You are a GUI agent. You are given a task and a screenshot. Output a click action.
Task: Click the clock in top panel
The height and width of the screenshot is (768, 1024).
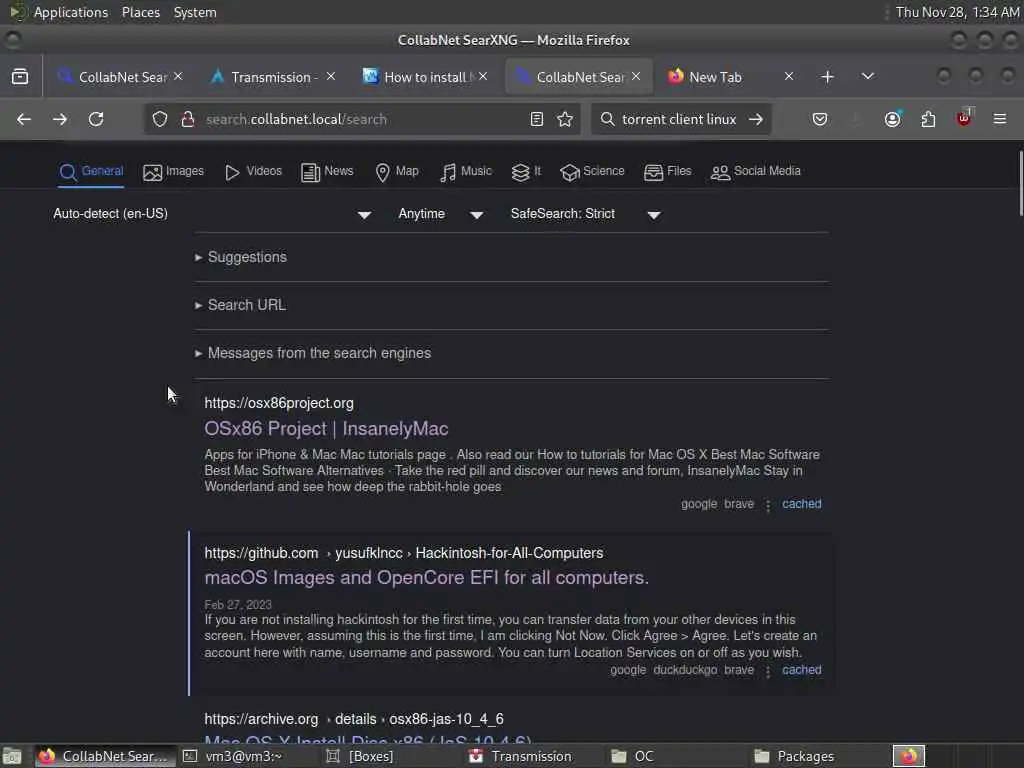click(957, 12)
